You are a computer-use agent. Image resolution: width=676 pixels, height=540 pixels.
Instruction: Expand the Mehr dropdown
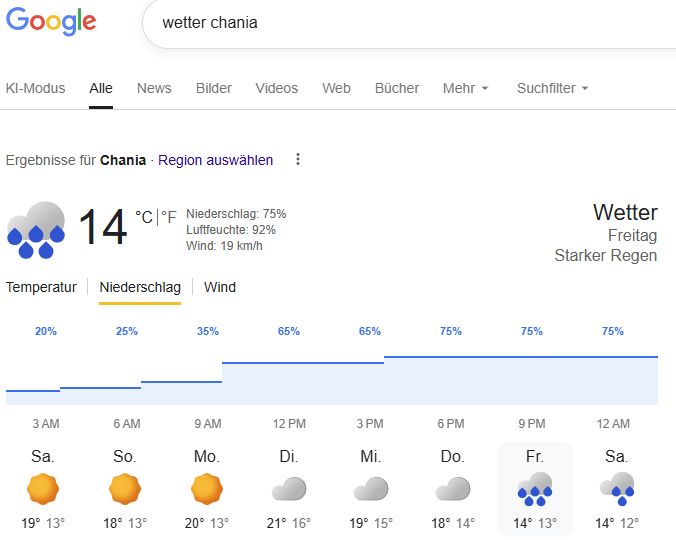pos(465,88)
